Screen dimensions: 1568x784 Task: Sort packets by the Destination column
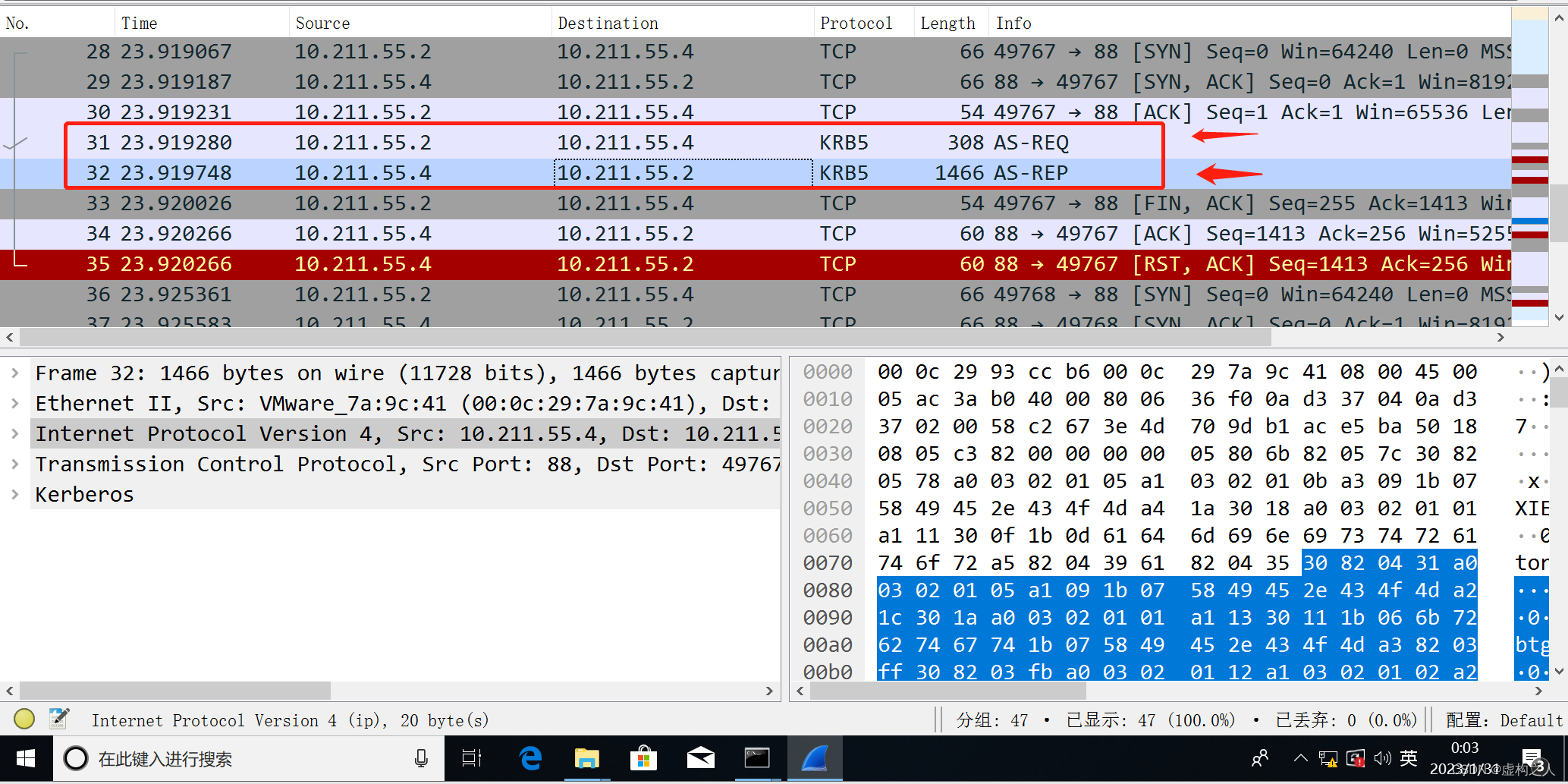(x=683, y=23)
